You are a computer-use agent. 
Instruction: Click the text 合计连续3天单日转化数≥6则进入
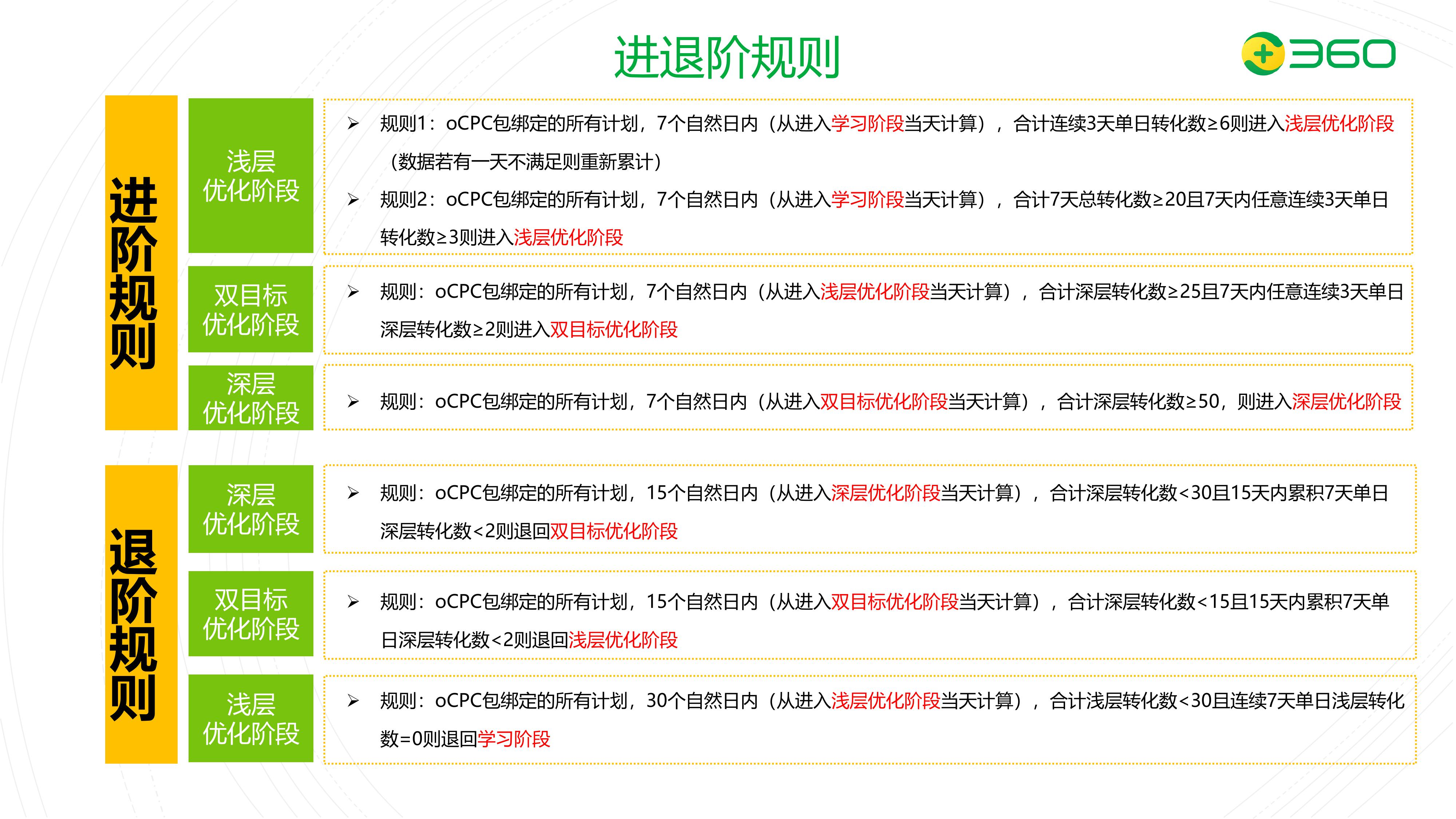1148,124
